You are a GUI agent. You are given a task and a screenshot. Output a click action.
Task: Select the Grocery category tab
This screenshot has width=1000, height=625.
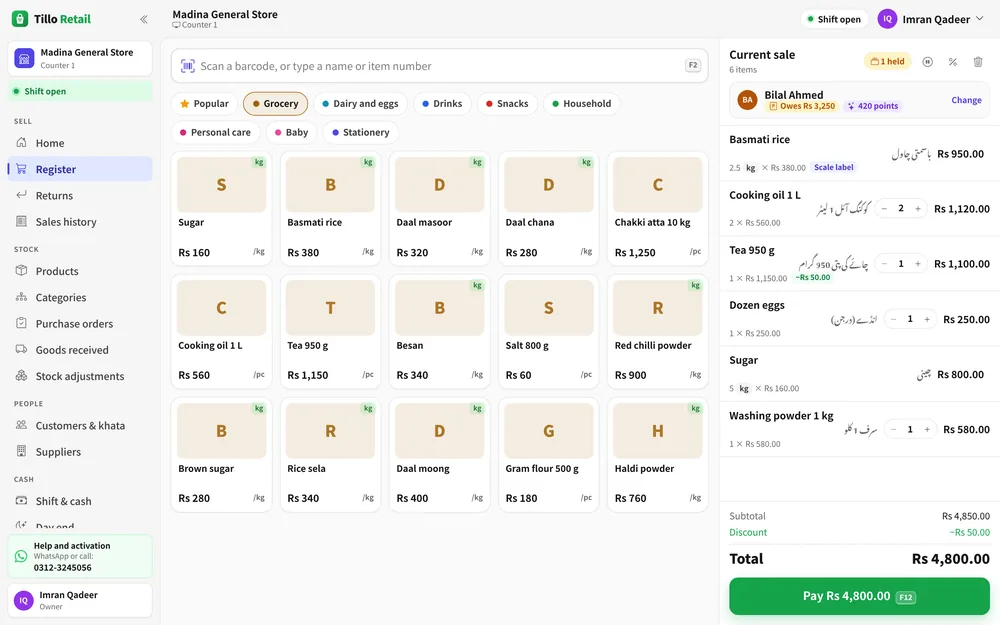point(276,103)
